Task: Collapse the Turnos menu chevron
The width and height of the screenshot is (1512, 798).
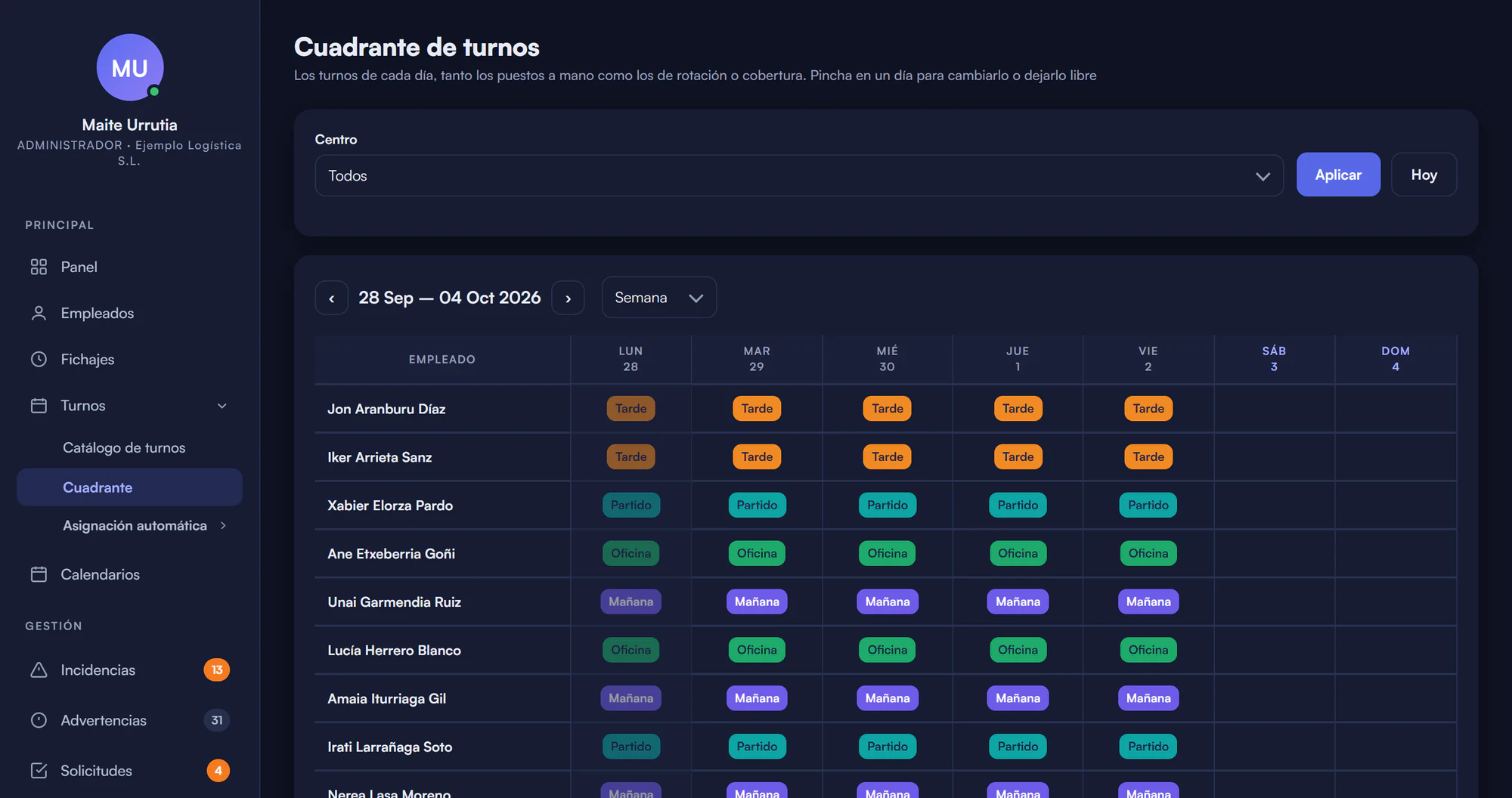Action: tap(222, 406)
